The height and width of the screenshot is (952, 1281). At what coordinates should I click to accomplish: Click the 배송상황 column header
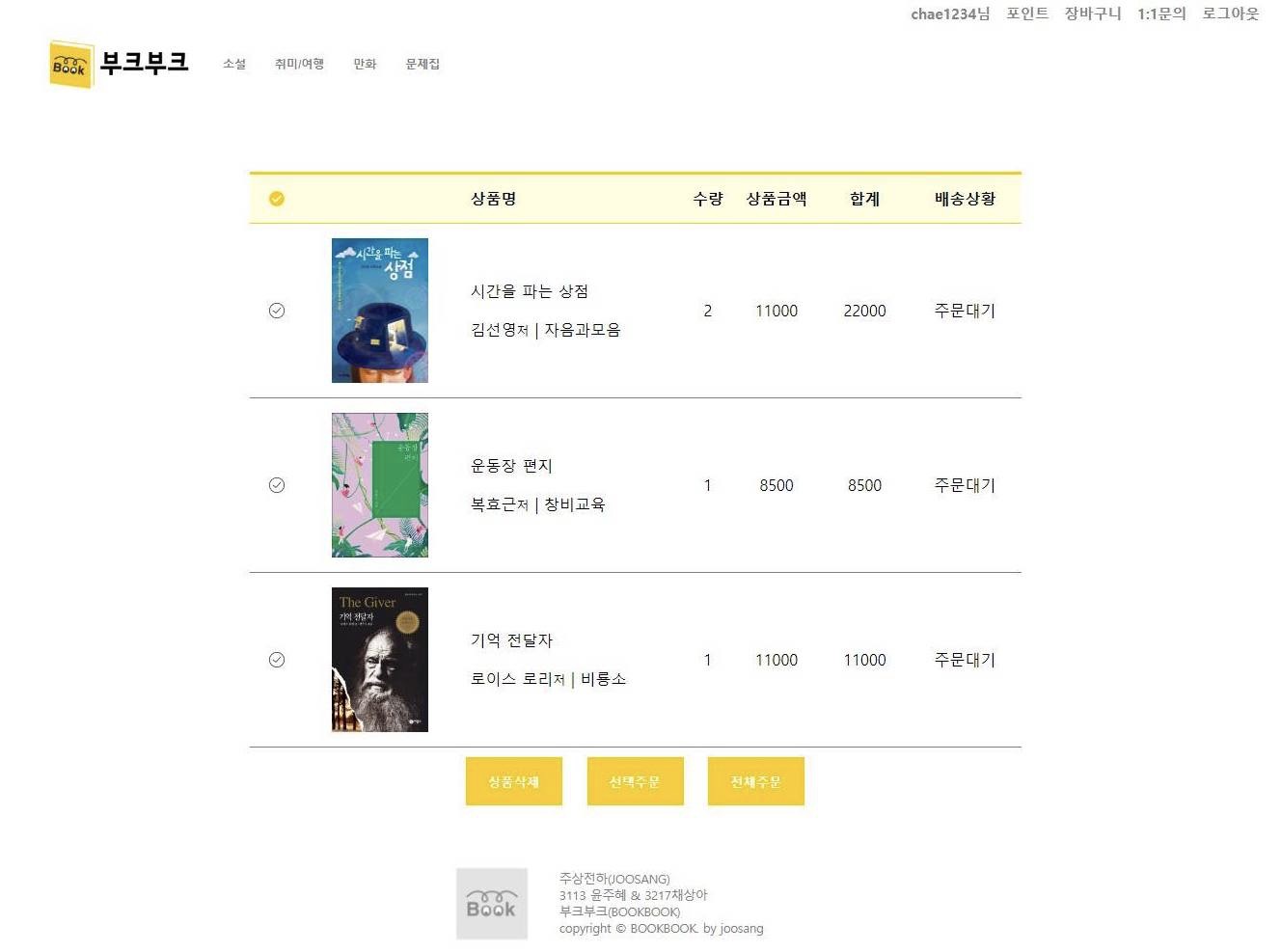coord(965,199)
